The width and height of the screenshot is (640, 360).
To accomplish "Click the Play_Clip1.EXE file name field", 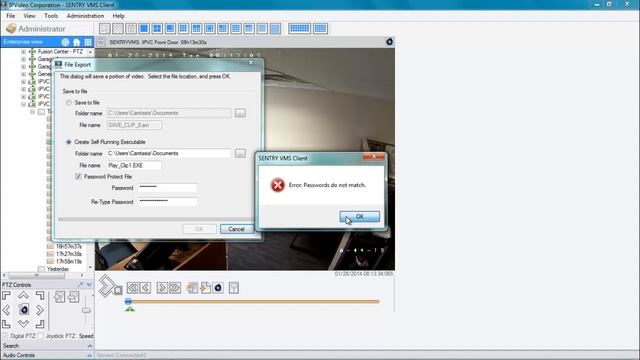I will click(x=134, y=165).
